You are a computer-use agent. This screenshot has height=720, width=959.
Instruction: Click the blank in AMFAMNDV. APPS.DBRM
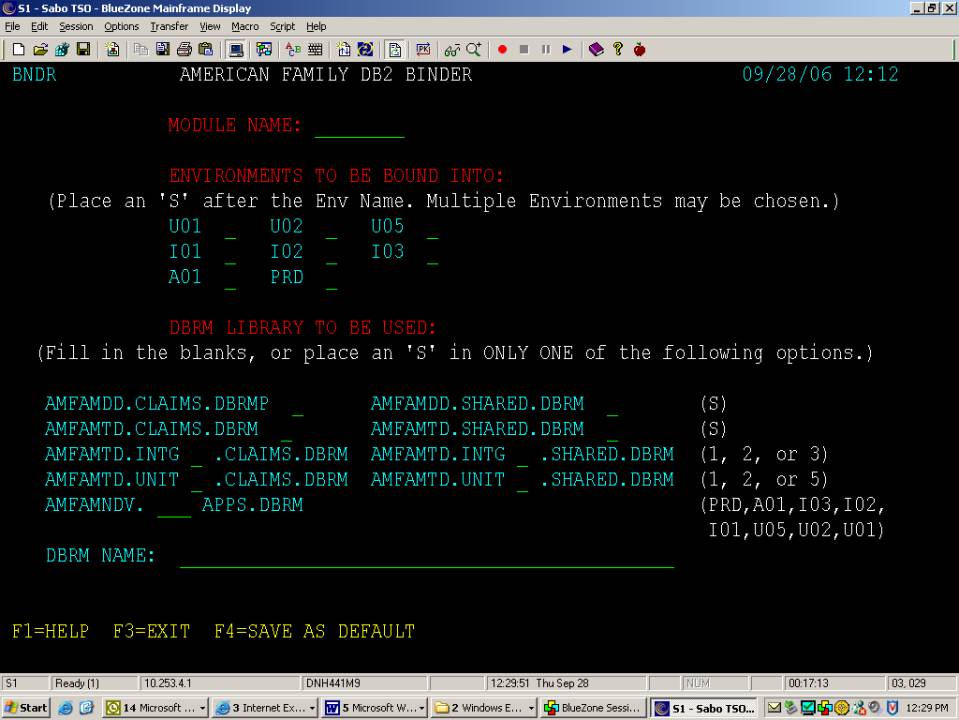(x=174, y=507)
